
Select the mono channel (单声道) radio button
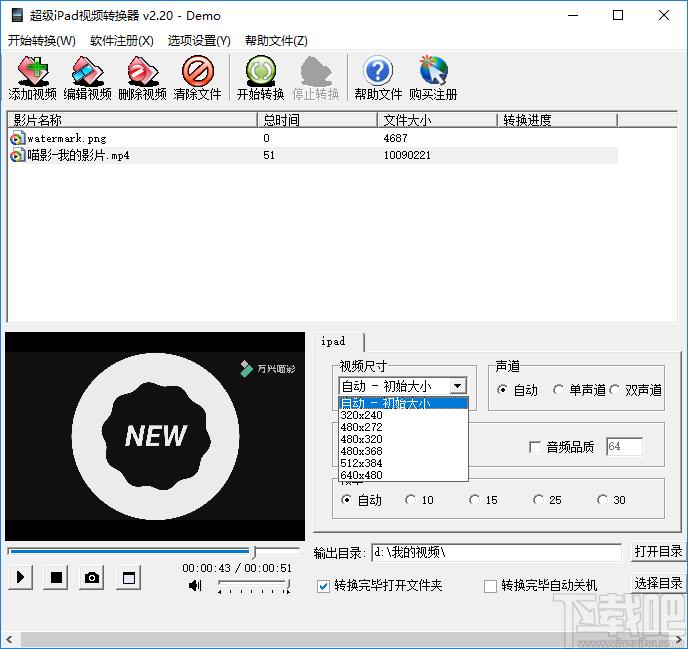(558, 390)
